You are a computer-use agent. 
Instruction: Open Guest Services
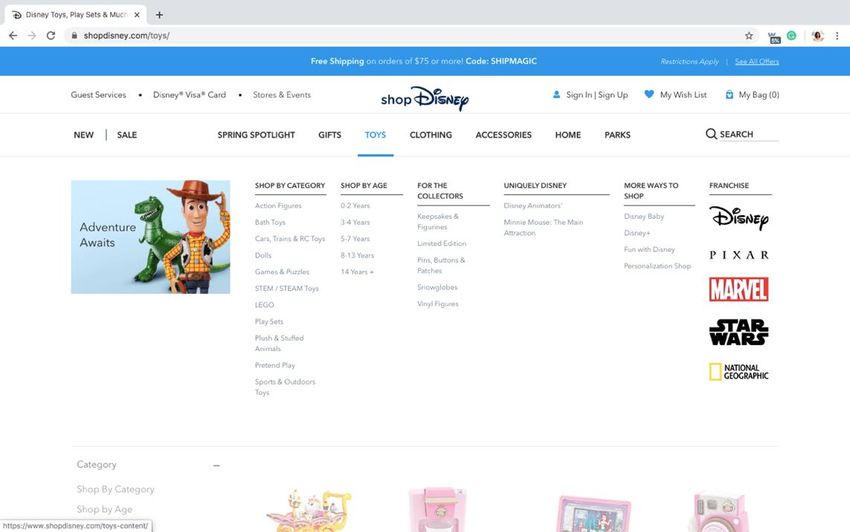(98, 94)
